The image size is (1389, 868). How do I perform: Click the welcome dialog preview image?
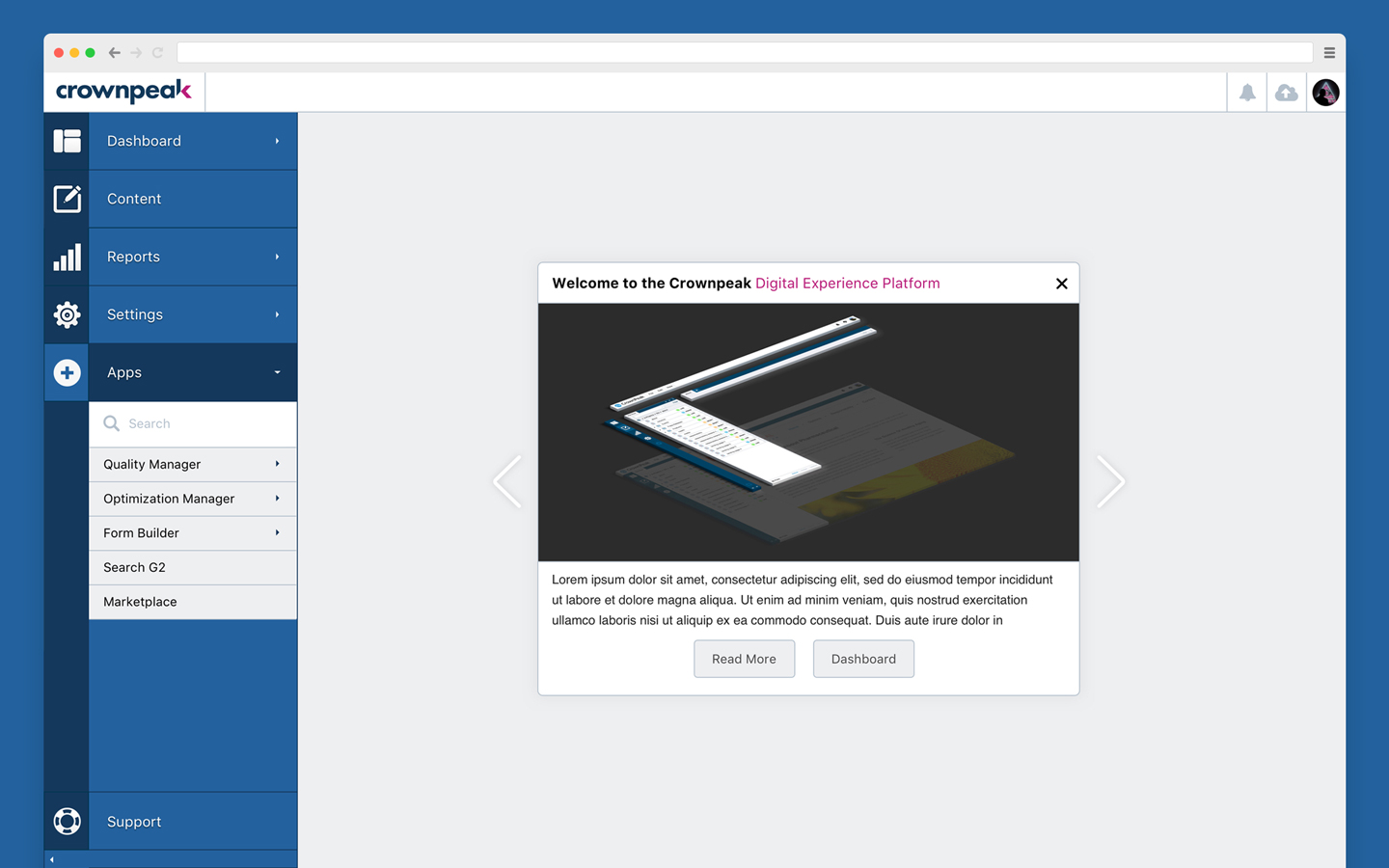(x=808, y=432)
